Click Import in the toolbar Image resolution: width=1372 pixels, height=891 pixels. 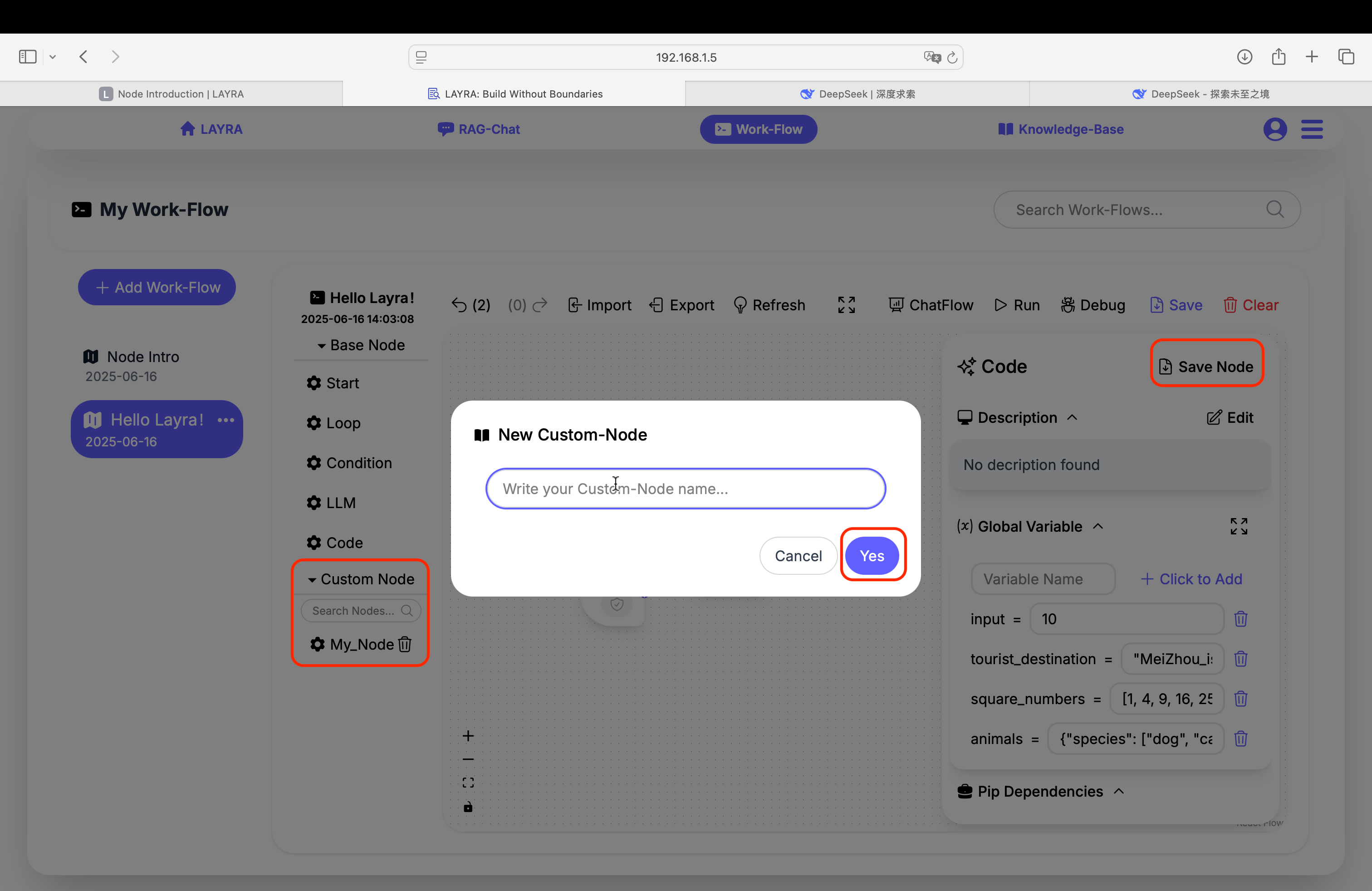[x=599, y=305]
